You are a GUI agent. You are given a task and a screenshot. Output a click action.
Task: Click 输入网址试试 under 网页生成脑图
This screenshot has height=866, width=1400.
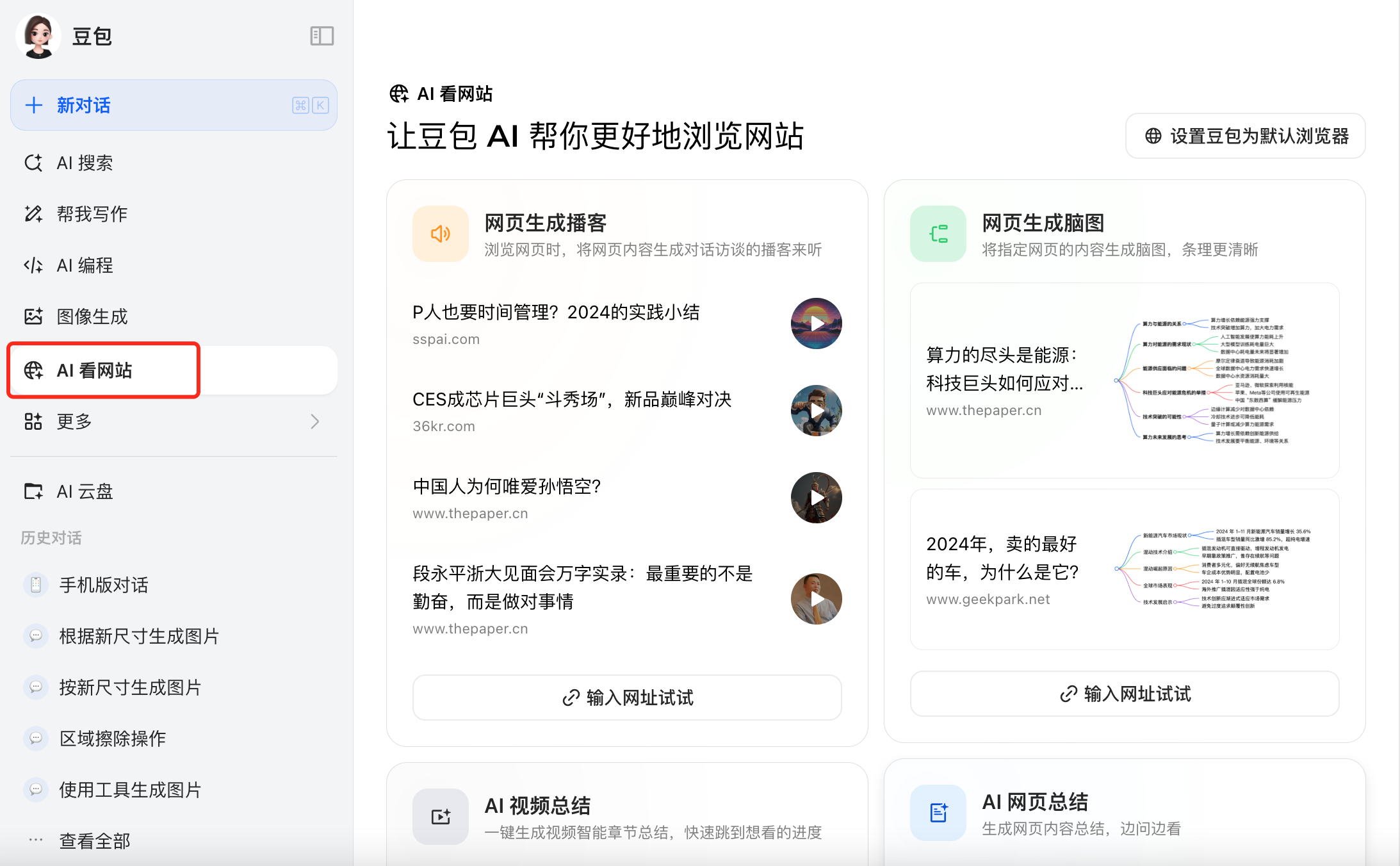tap(1125, 694)
